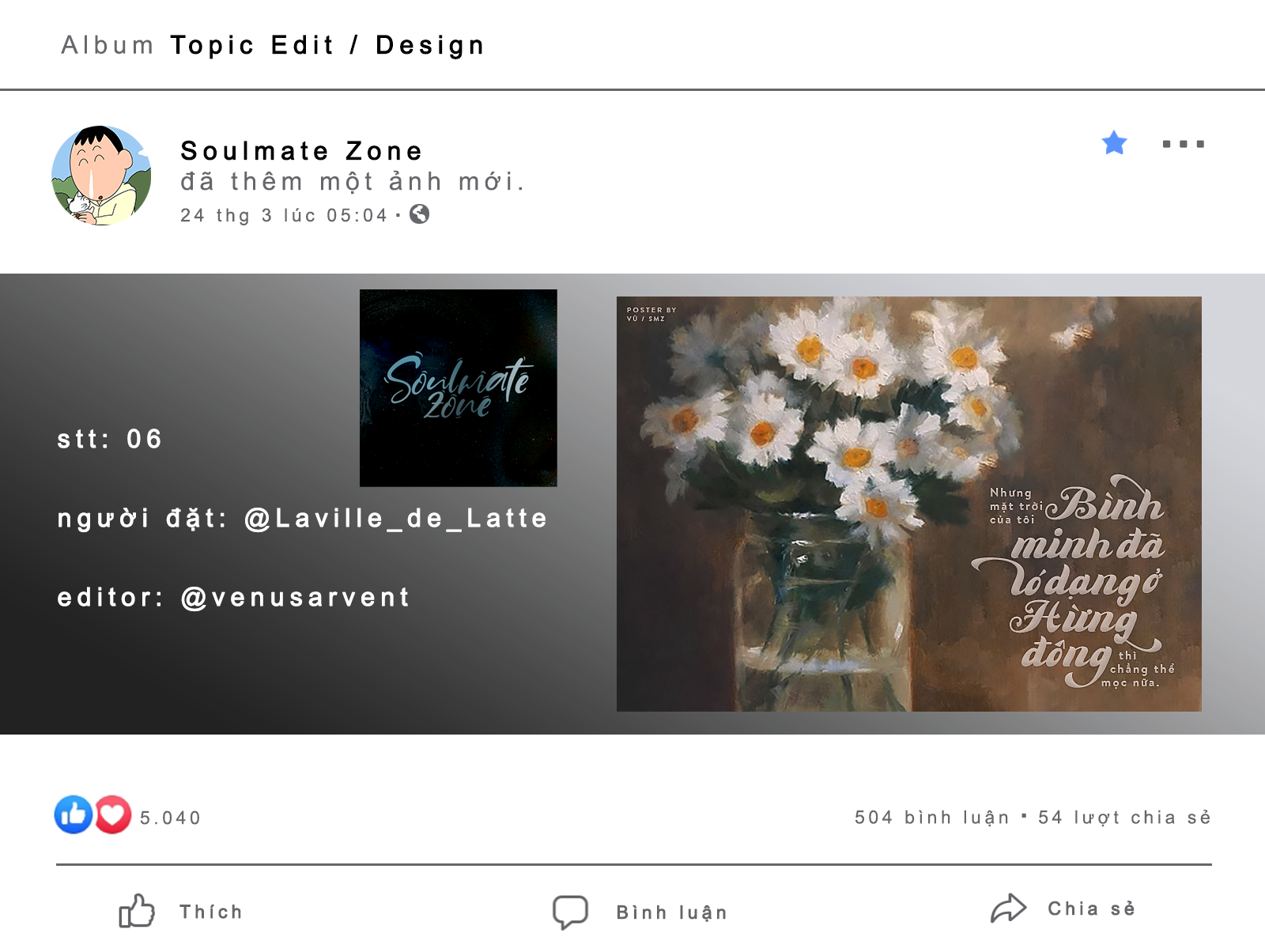Click the thumbs-up Thích icon
Screen dimensions: 1265x952
tap(137, 911)
